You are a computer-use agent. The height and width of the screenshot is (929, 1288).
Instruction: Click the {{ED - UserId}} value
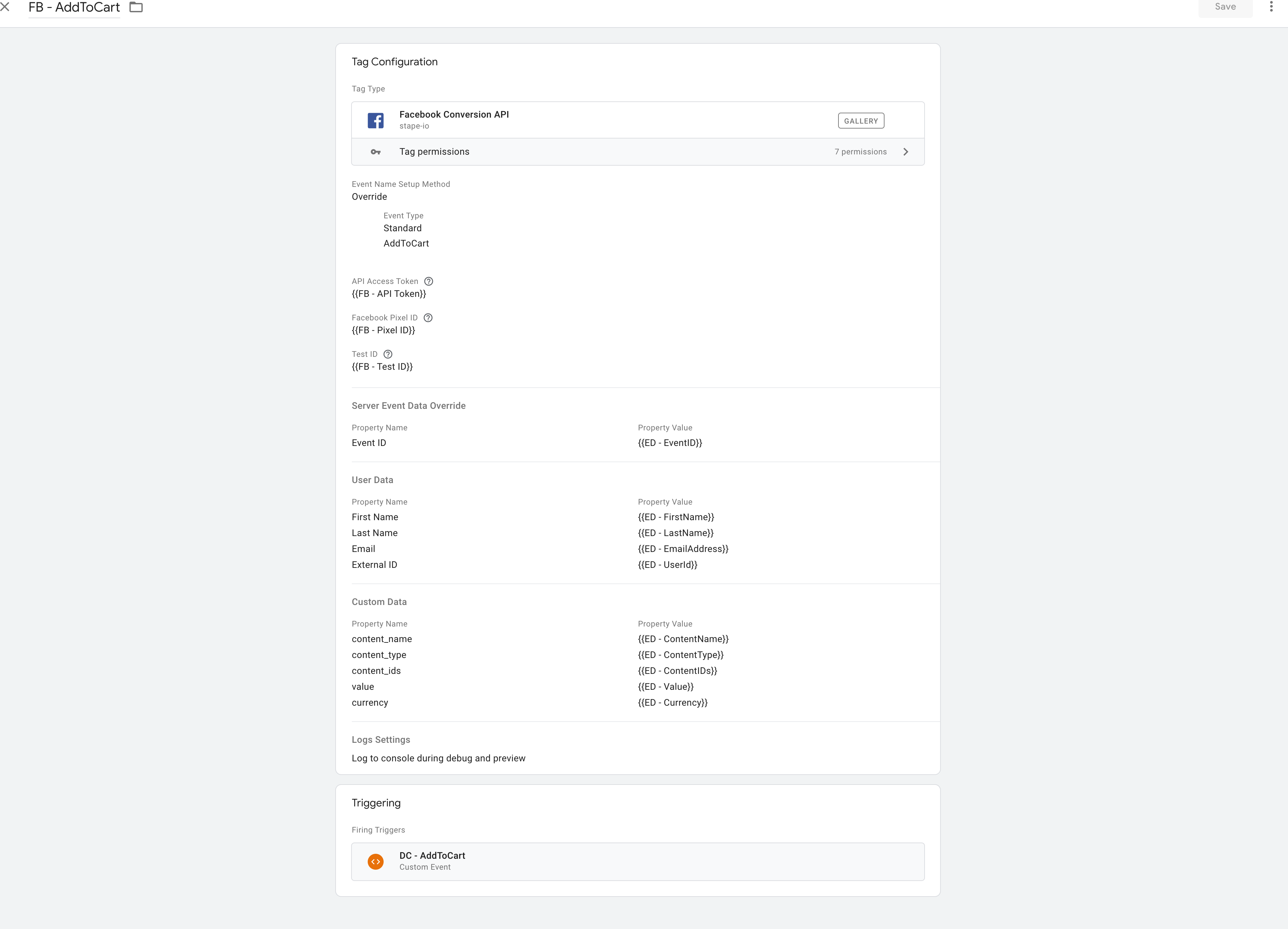pyautogui.click(x=667, y=565)
